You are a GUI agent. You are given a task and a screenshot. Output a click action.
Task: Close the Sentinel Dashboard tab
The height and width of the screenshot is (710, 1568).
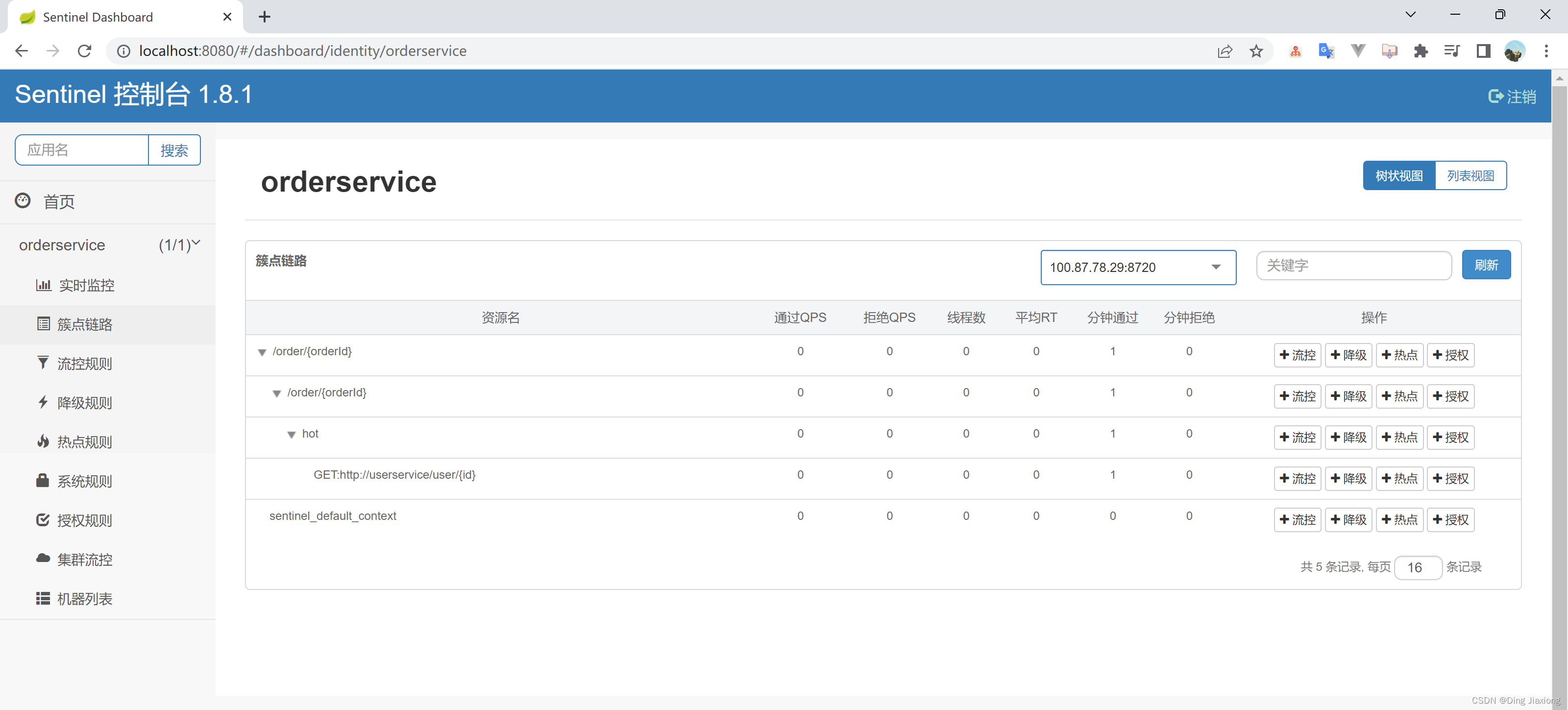click(x=227, y=17)
